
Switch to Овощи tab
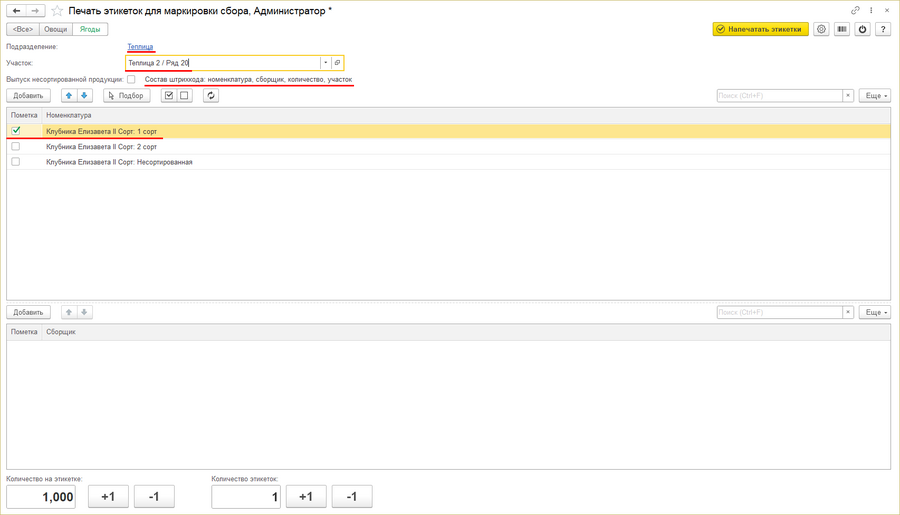coord(56,29)
